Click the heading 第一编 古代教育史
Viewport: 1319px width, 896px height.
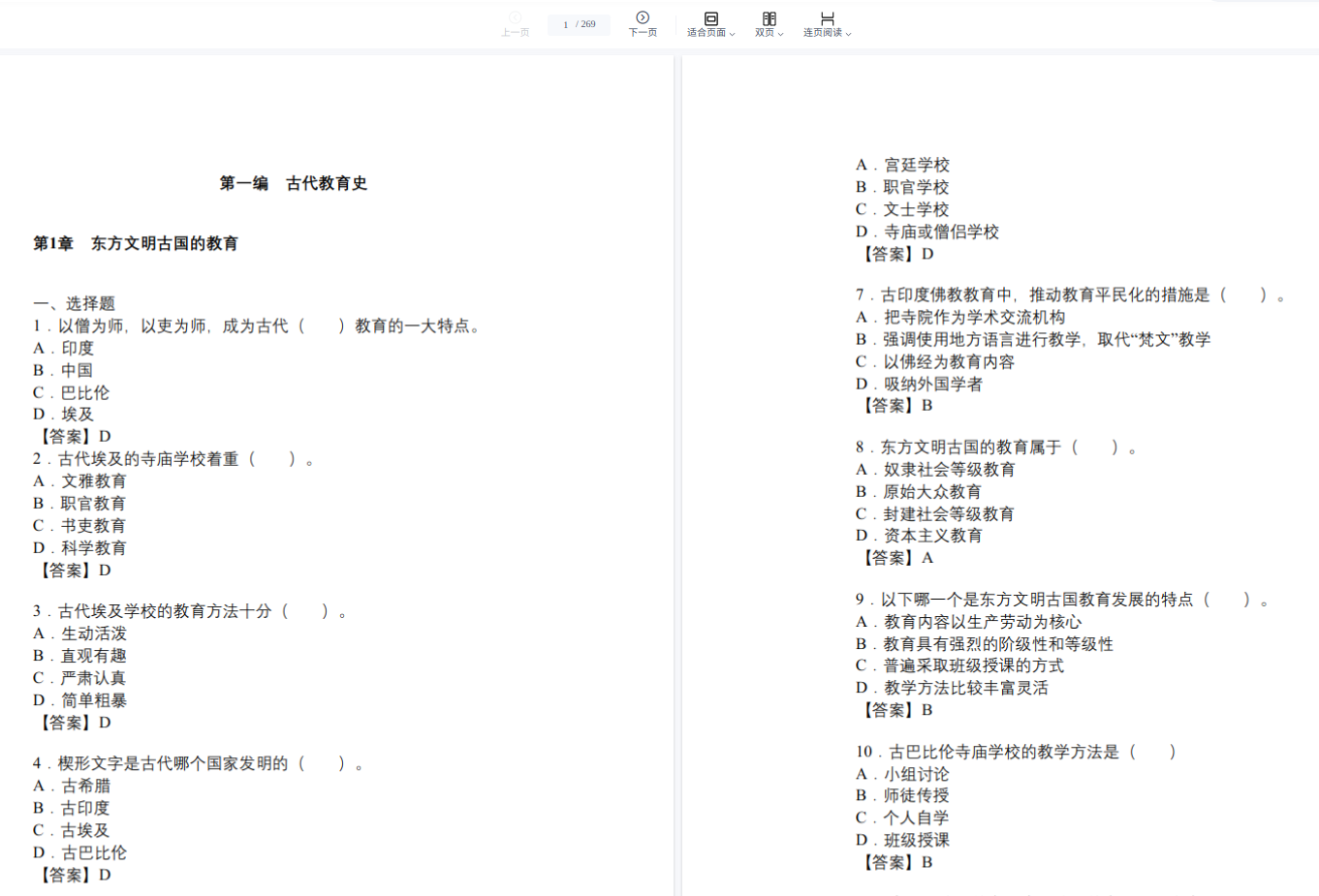(x=293, y=183)
